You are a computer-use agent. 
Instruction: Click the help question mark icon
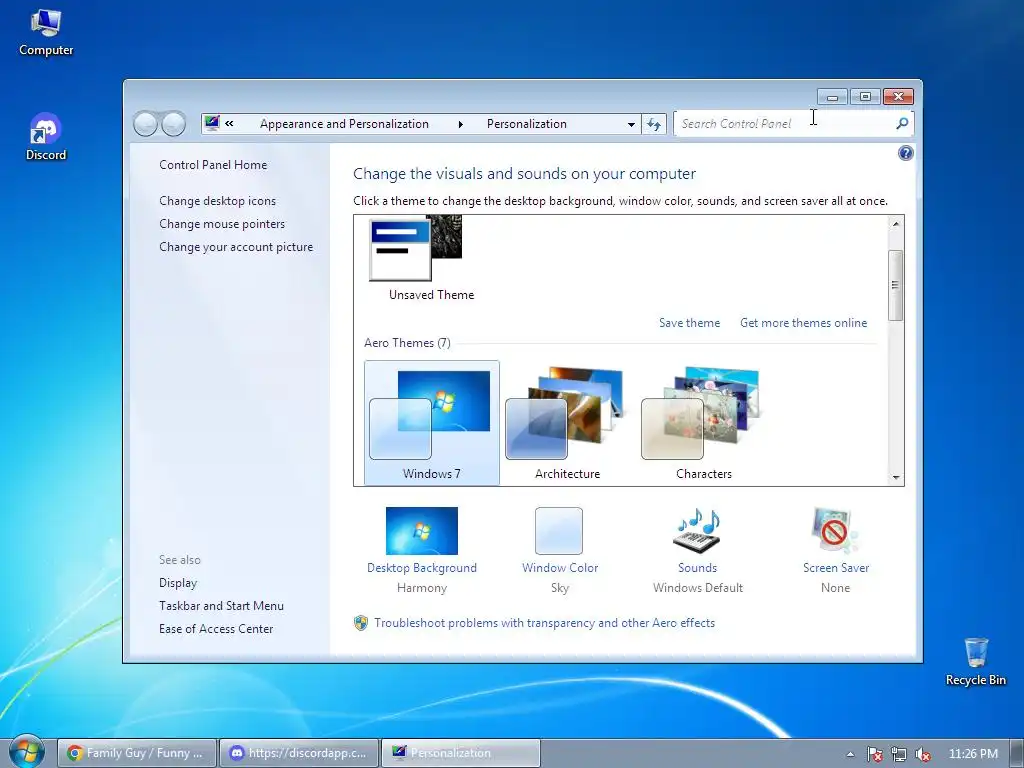(x=906, y=153)
